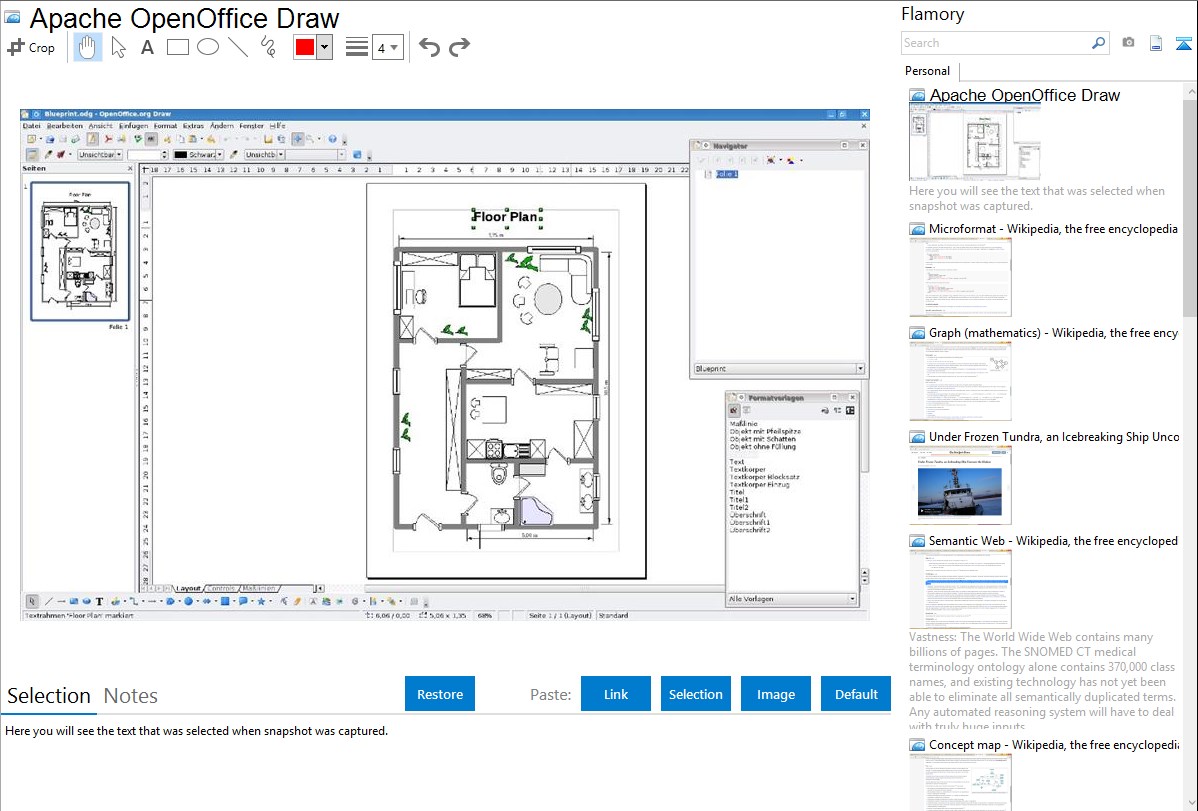This screenshot has height=811, width=1198.
Task: Click the Paste Default button
Action: (x=856, y=694)
